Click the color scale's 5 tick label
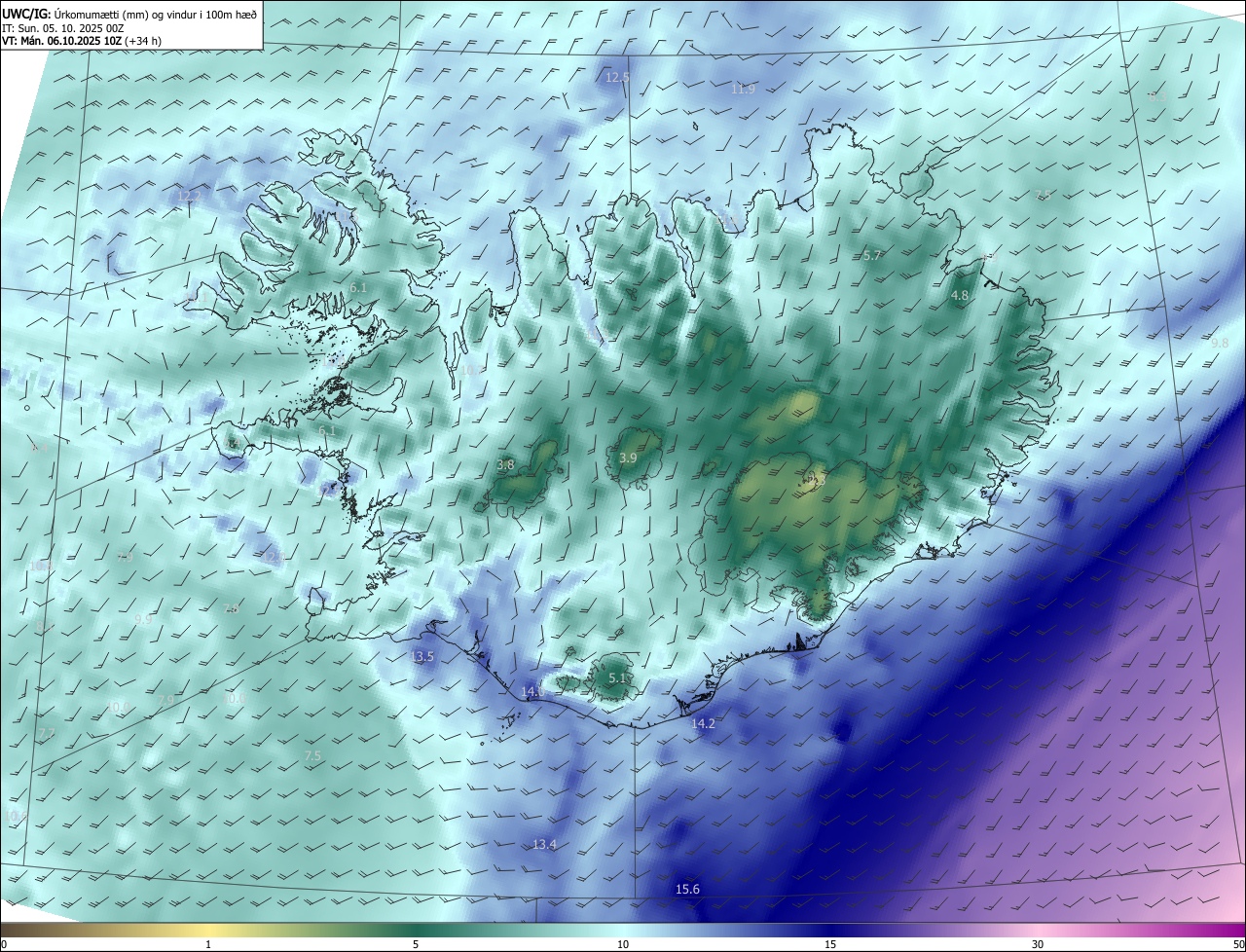Screen dimensions: 1246x952 (x=416, y=944)
